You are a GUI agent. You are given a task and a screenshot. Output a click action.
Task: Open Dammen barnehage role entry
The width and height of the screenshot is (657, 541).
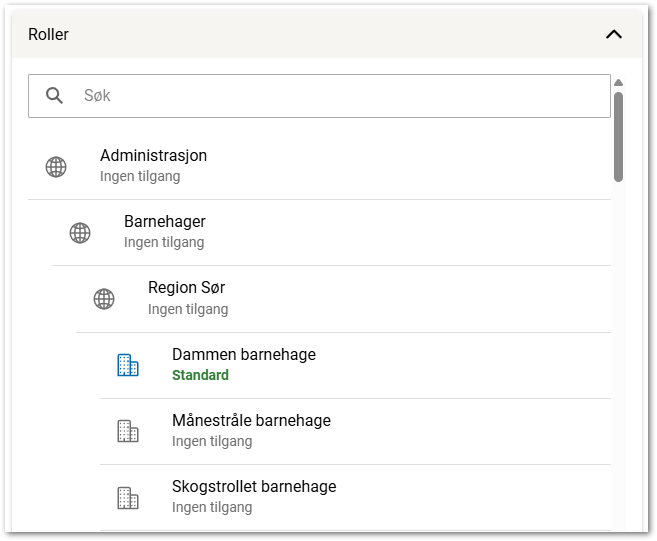[244, 355]
